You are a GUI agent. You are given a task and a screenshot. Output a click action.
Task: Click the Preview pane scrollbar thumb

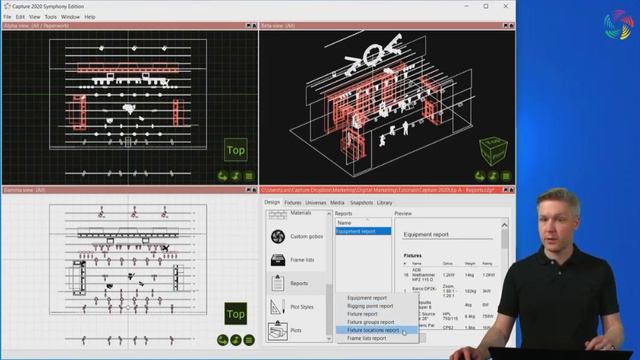click(x=504, y=239)
